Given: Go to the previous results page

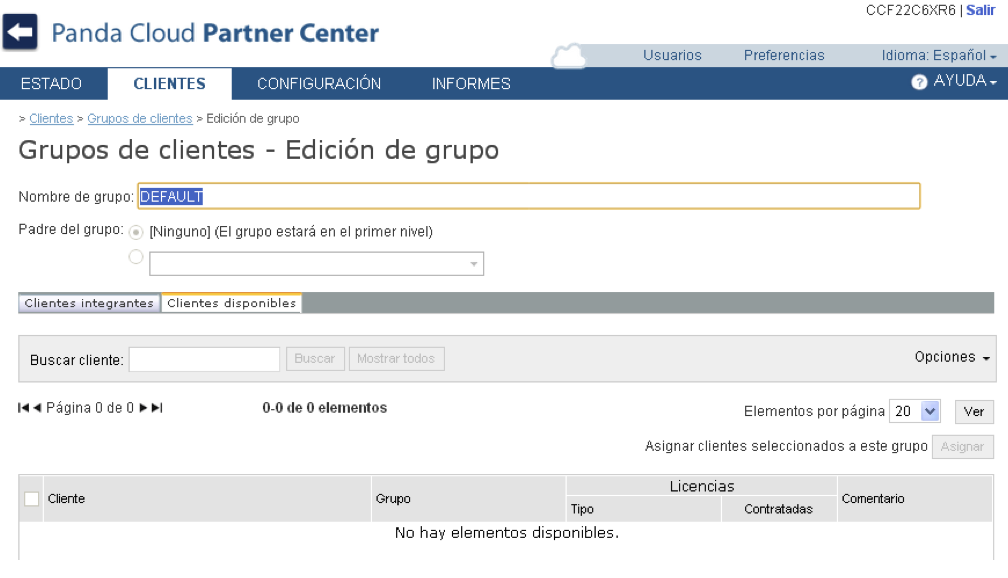Looking at the screenshot, I should click(38, 408).
